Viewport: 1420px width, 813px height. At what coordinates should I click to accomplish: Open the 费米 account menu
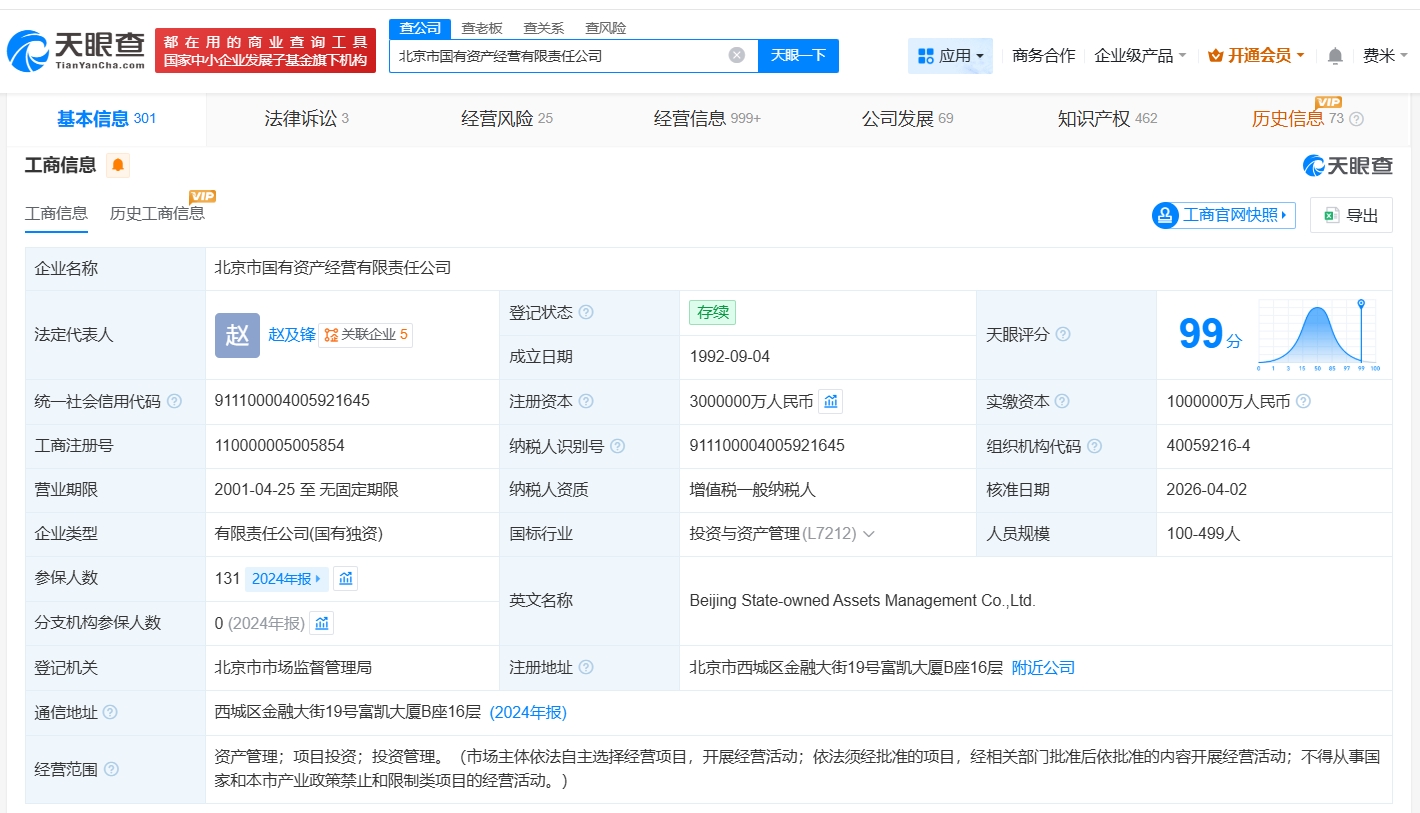coord(1385,56)
